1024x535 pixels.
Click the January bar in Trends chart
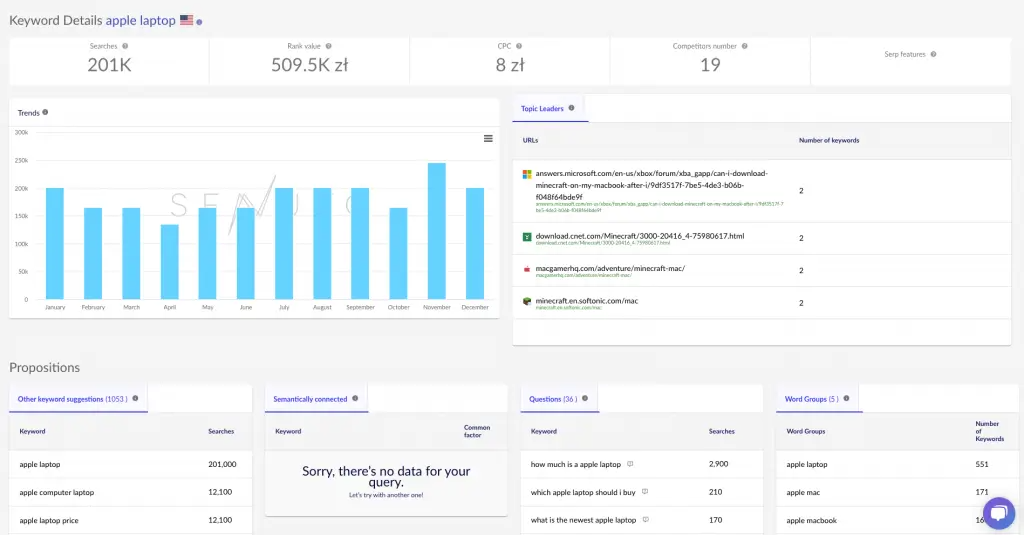(55, 244)
